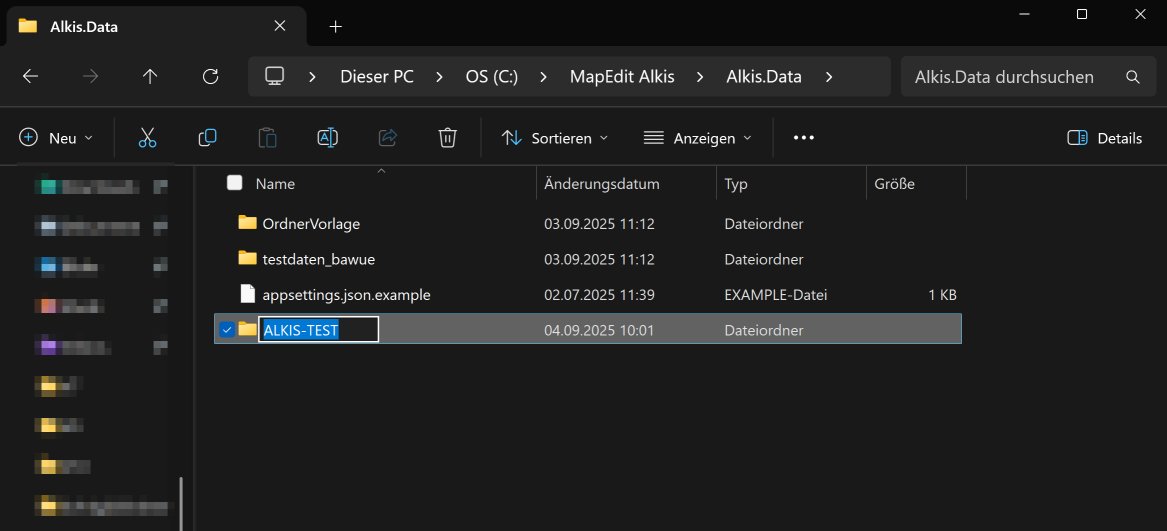This screenshot has height=531, width=1167.
Task: Open the three-dot more options menu
Action: click(x=803, y=138)
